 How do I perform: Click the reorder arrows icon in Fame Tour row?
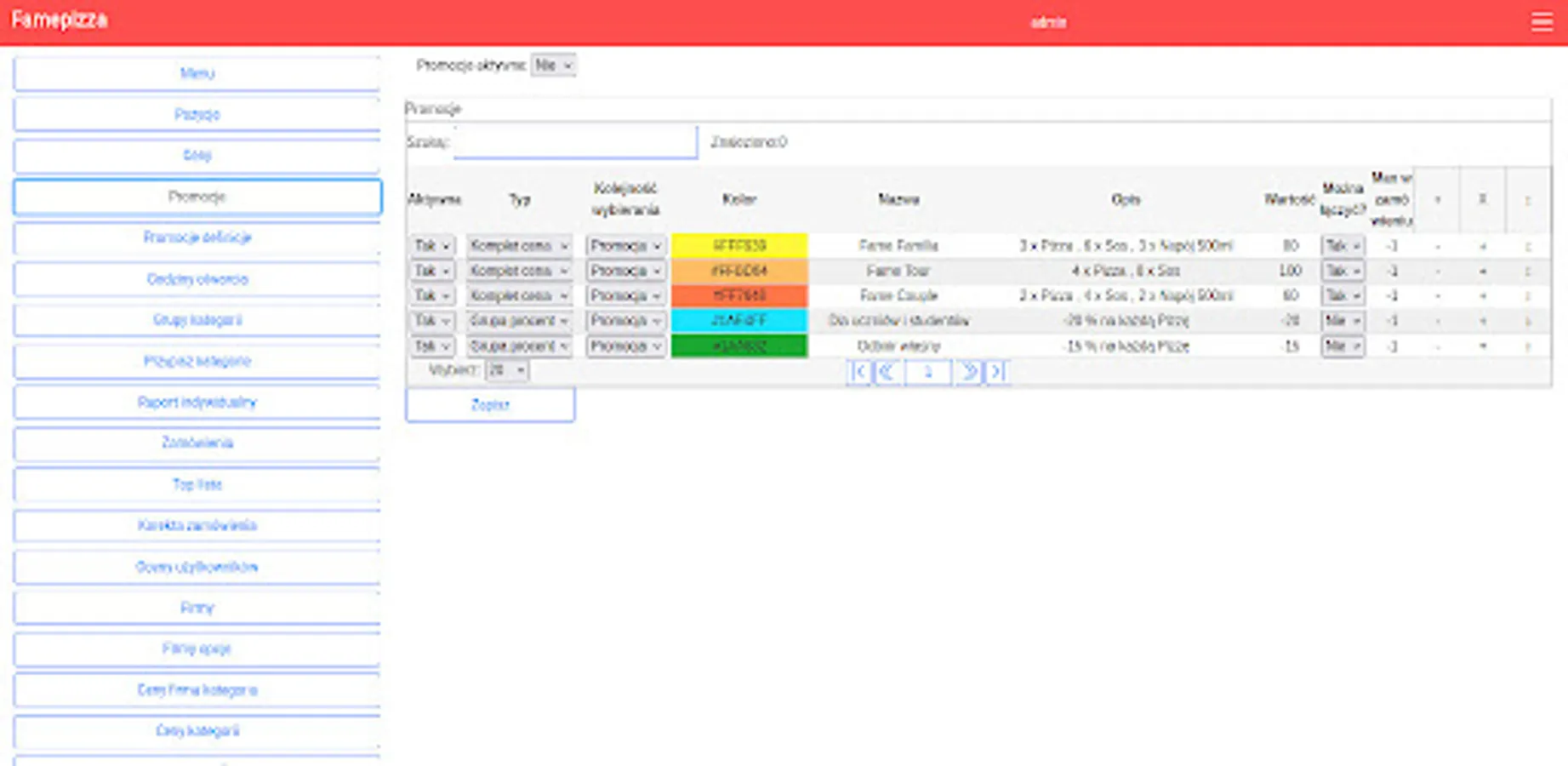tap(1528, 271)
